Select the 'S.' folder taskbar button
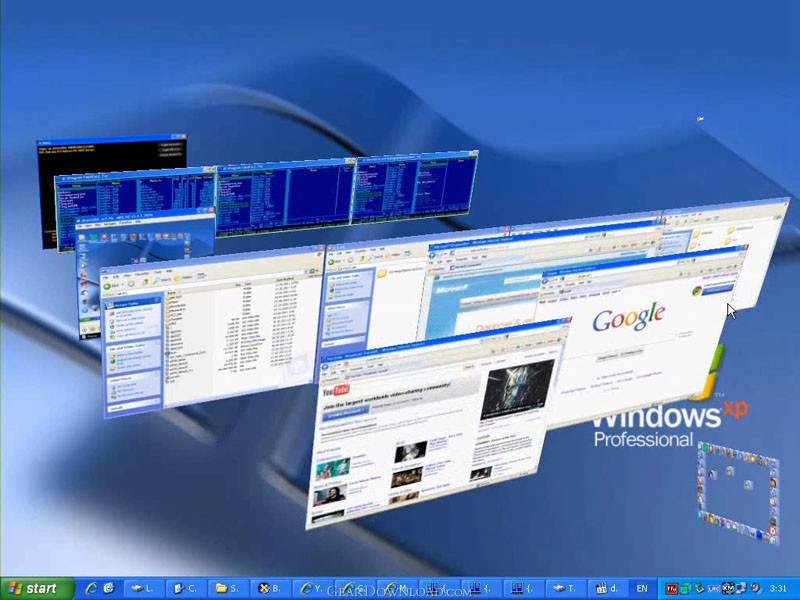The image size is (800, 600). click(x=228, y=588)
